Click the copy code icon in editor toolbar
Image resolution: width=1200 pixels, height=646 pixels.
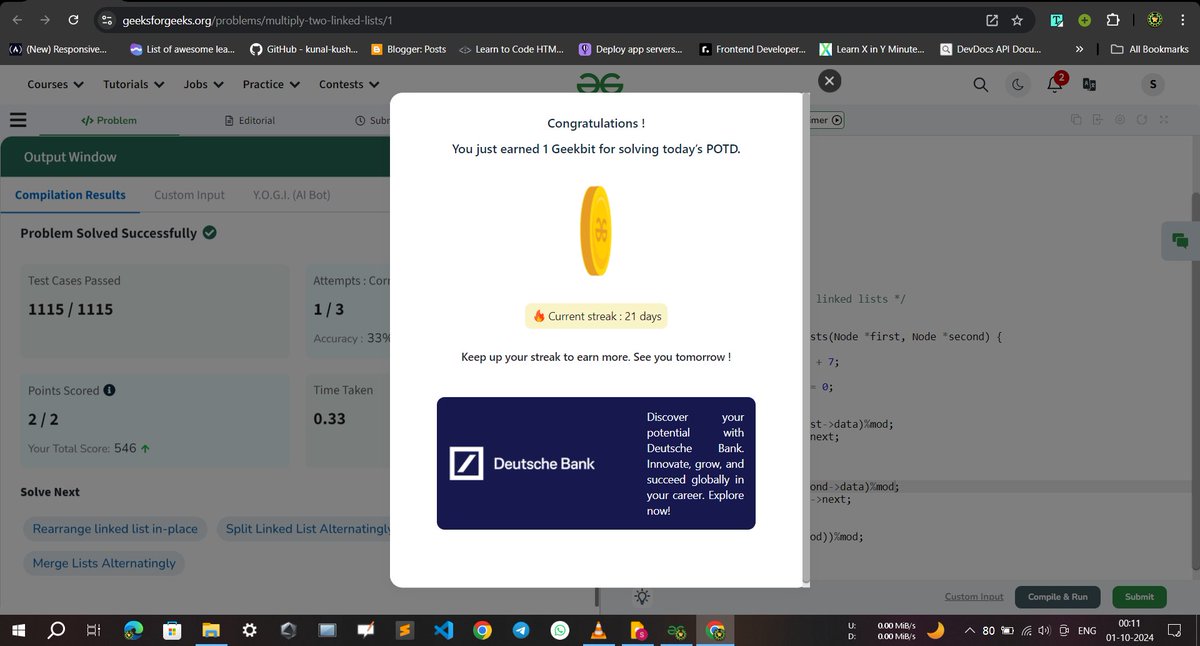point(1076,120)
